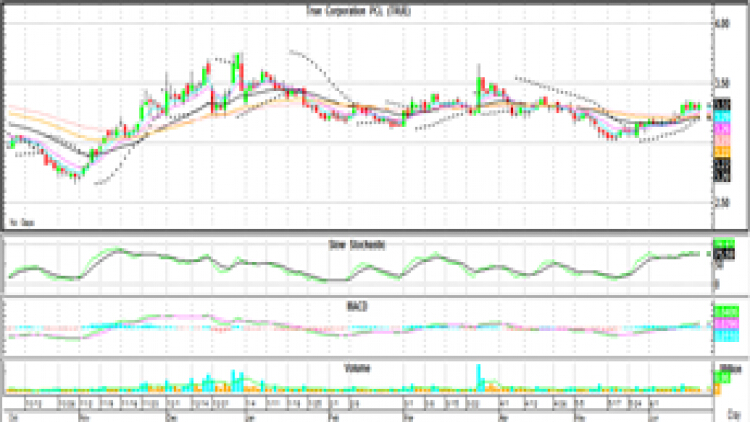
Task: Click the True Corporation PCL chart title
Action: tap(358, 11)
